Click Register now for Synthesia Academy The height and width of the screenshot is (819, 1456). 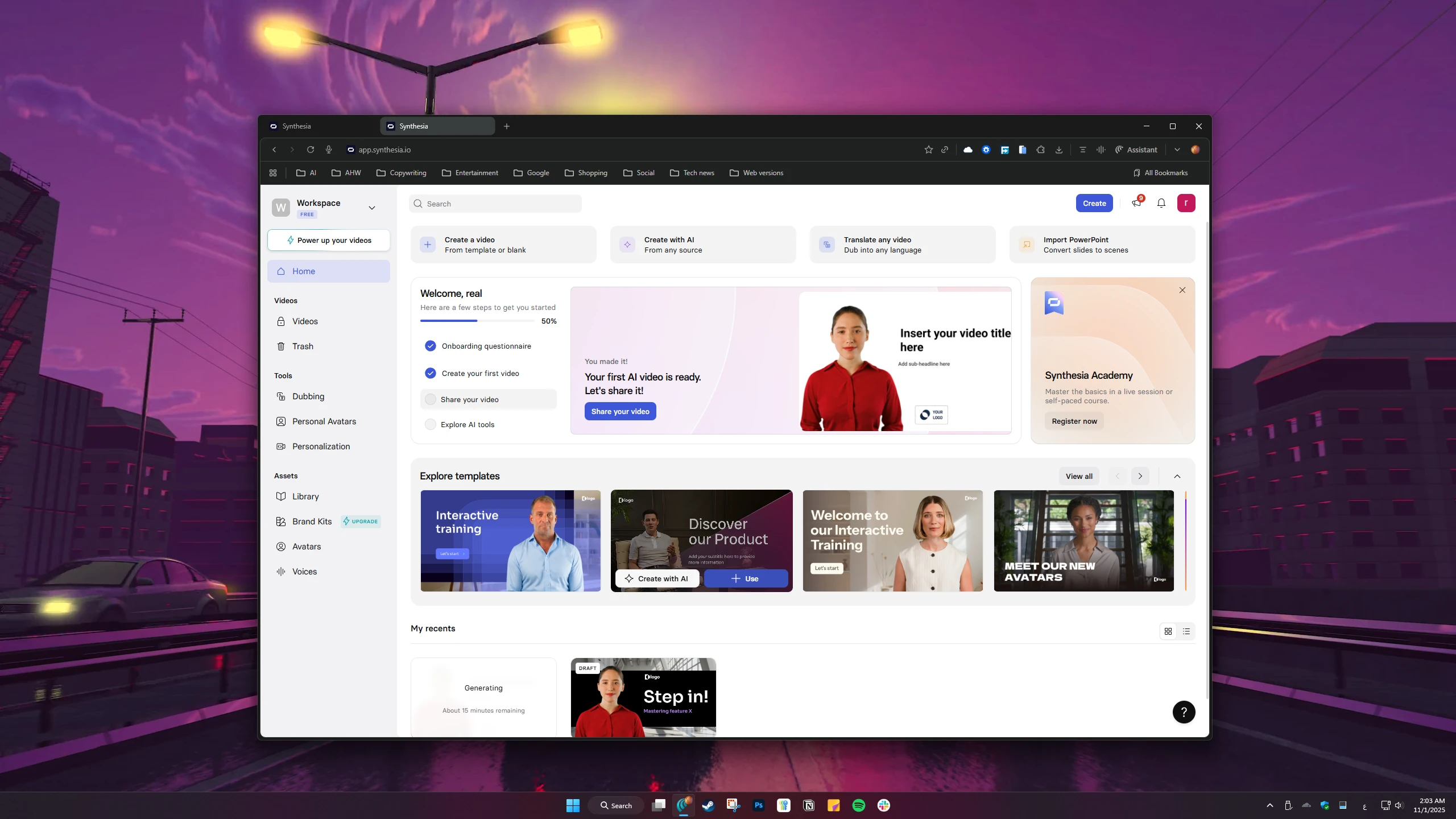pos(1074,421)
